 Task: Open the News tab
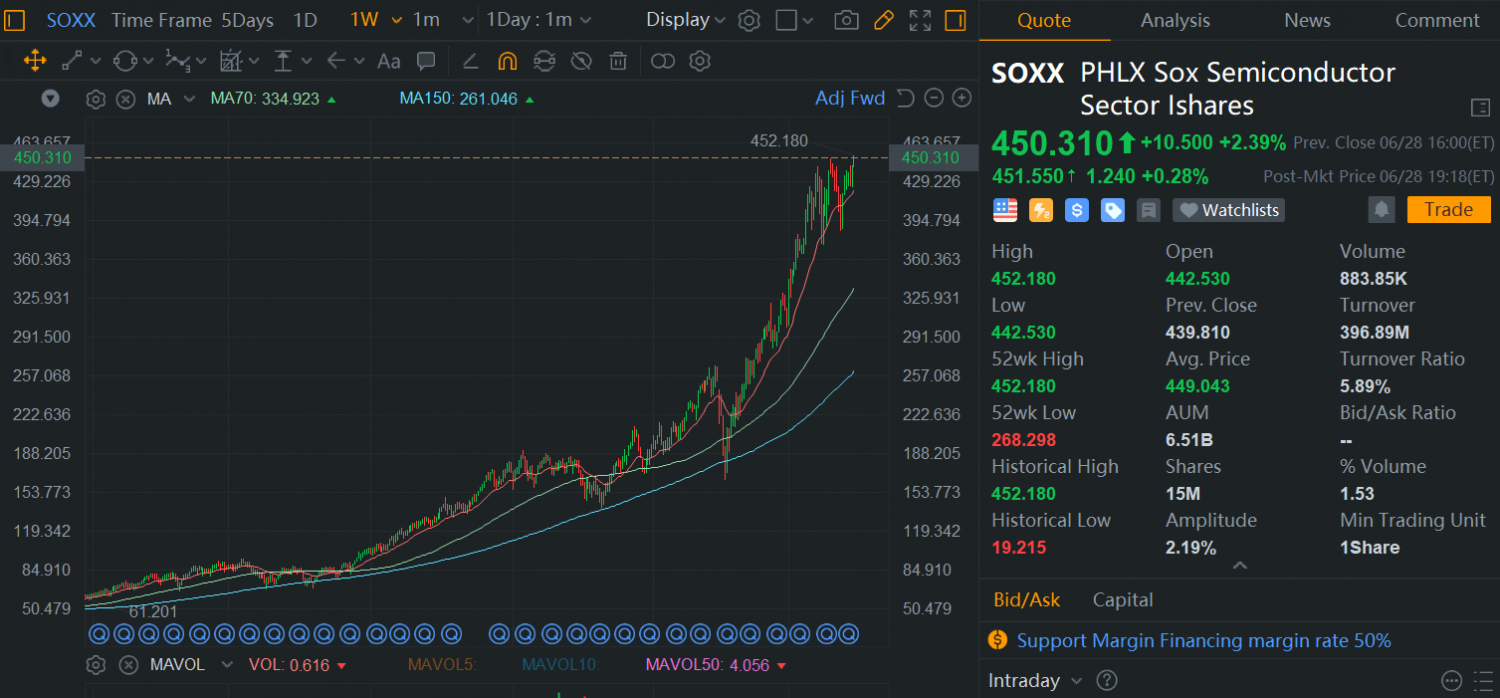pyautogui.click(x=1307, y=20)
